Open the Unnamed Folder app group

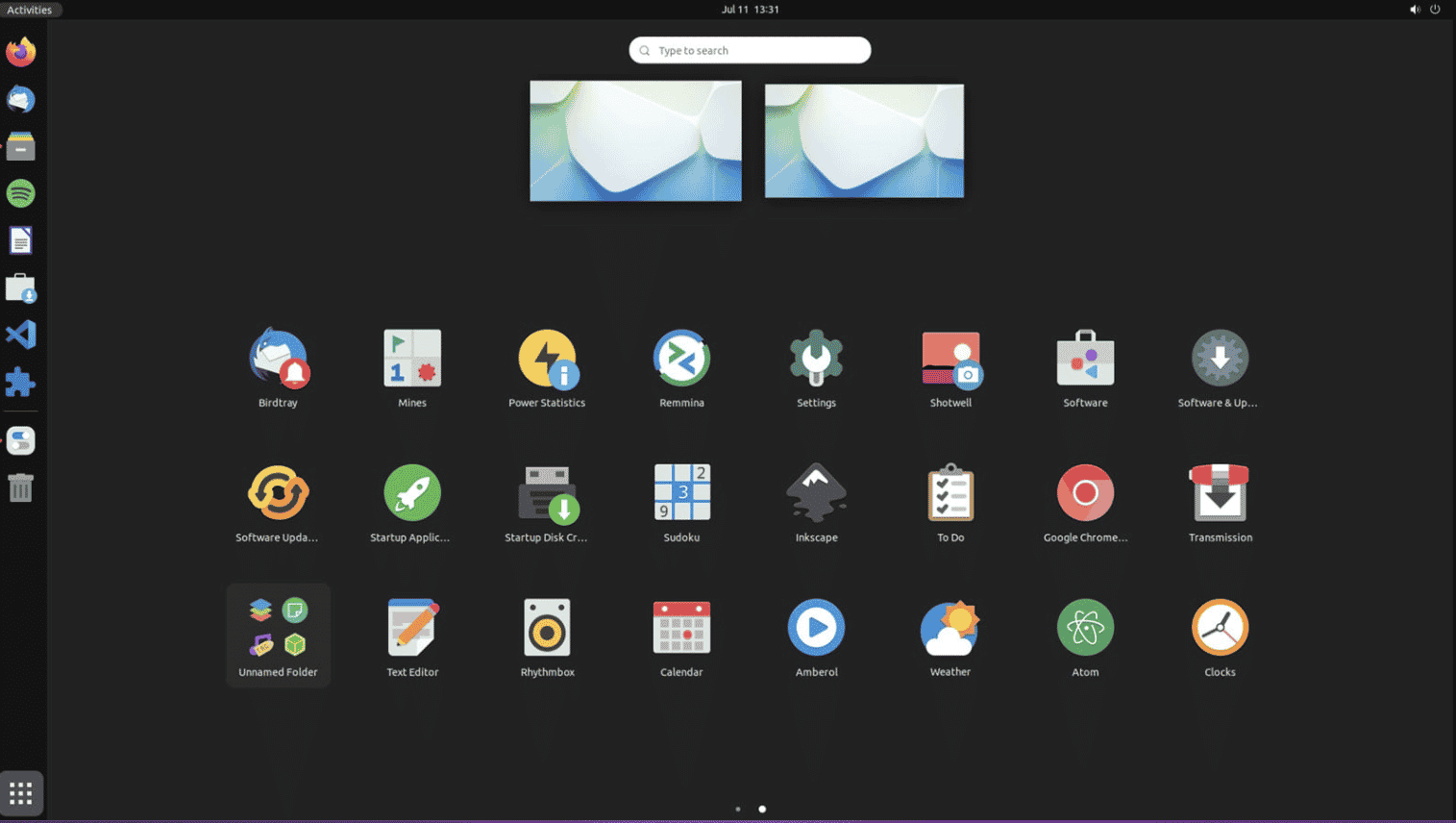278,636
